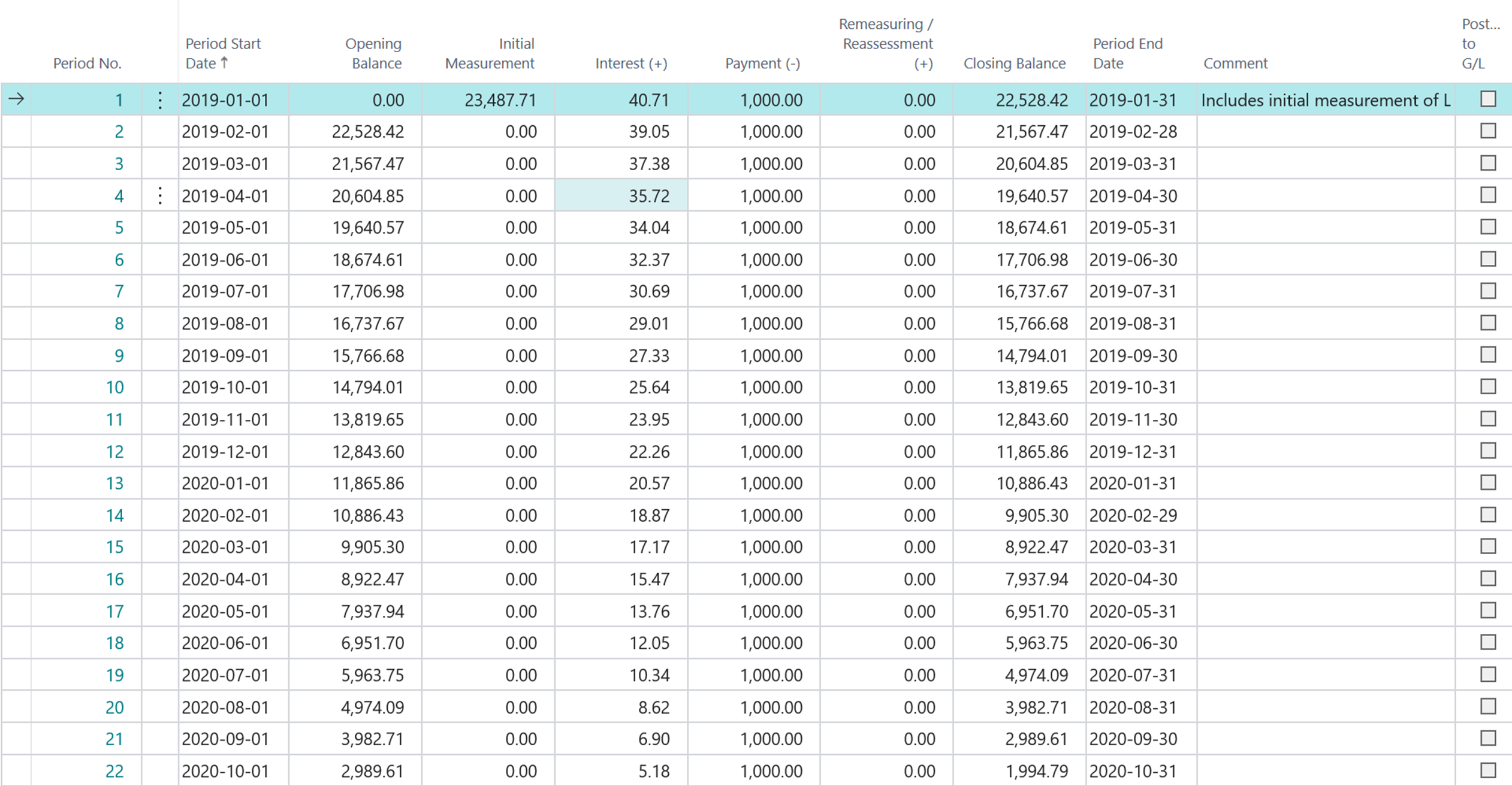Click start date 2019-12-01
This screenshot has width=1512, height=786.
pyautogui.click(x=225, y=451)
